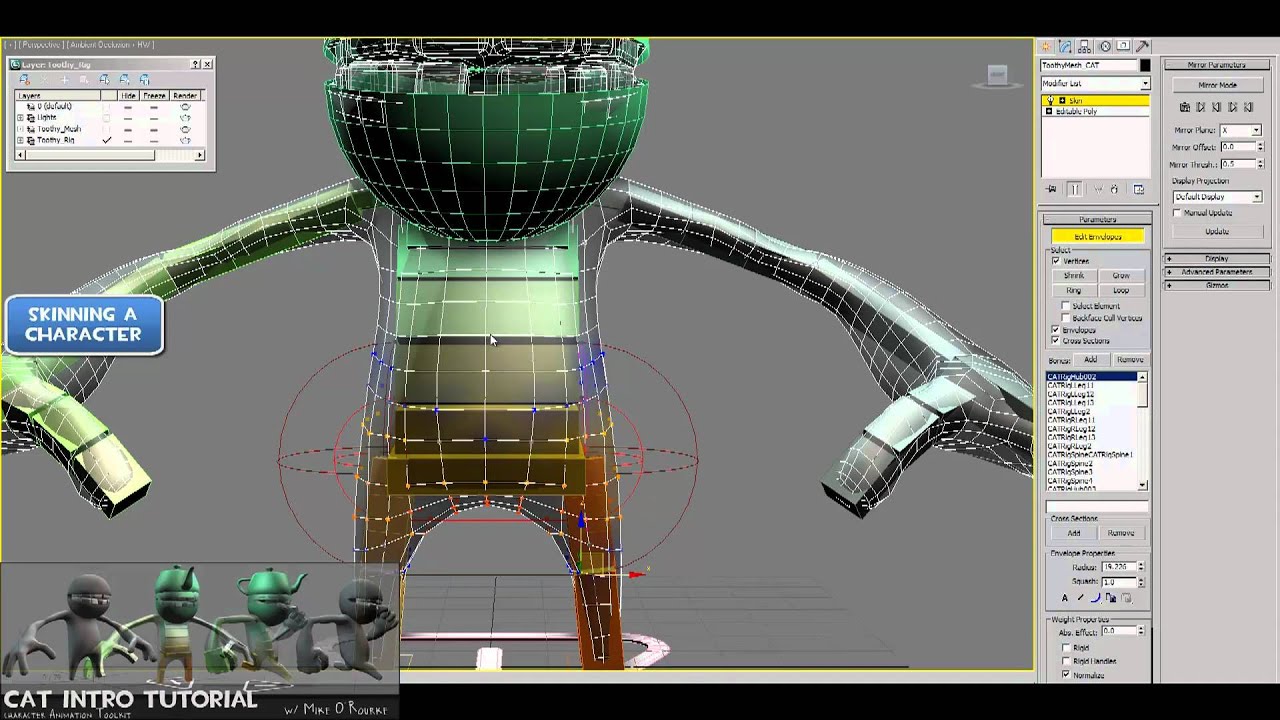
Task: Click Configure Modifier Sets icon
Action: tap(1138, 189)
